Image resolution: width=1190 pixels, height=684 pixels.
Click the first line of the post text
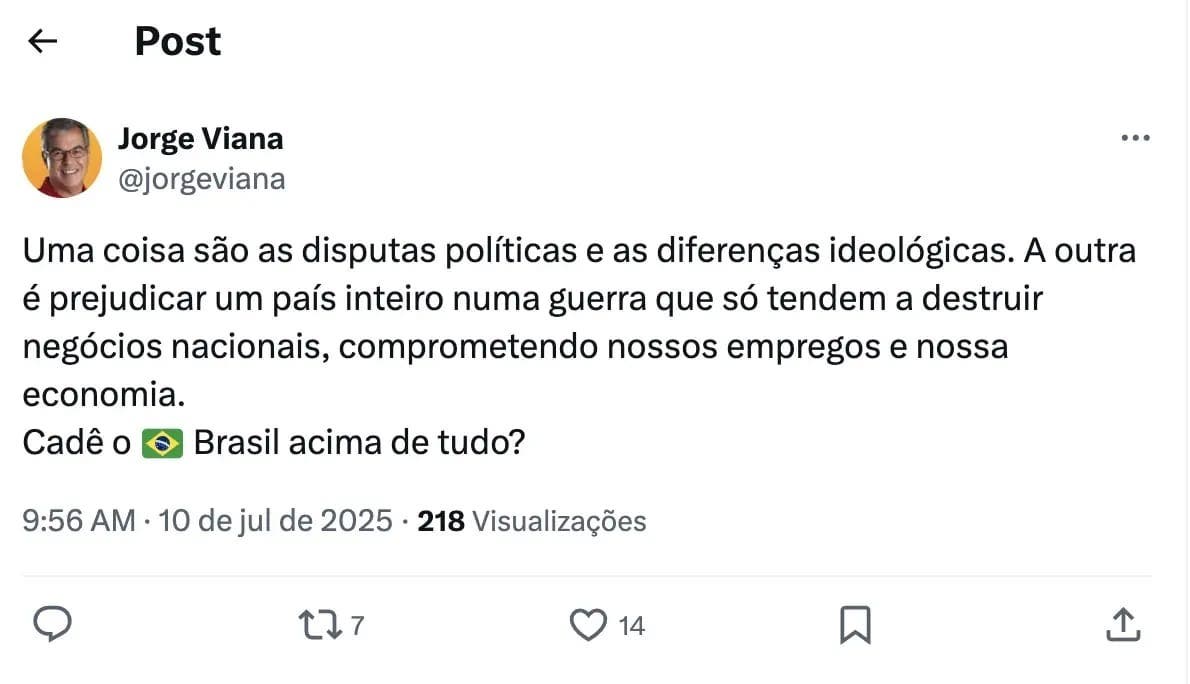pos(579,251)
